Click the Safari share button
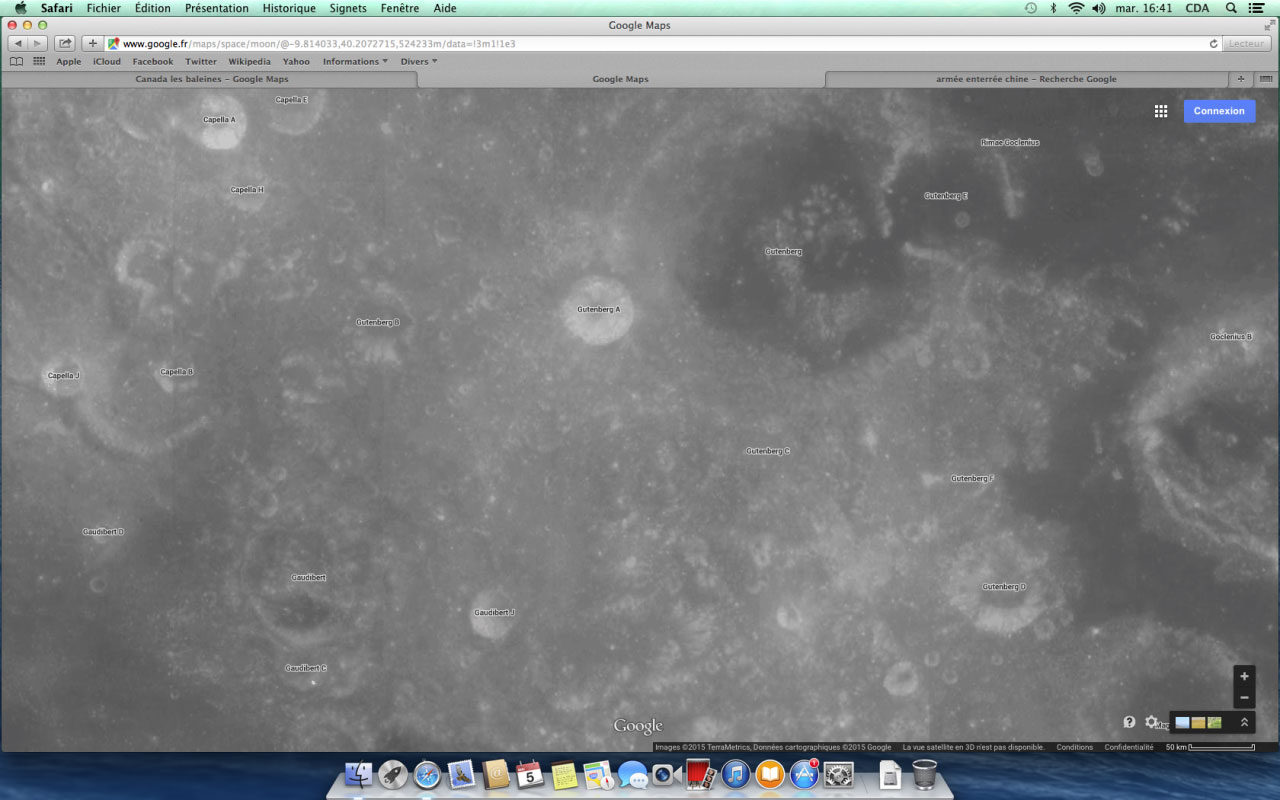 tap(65, 43)
